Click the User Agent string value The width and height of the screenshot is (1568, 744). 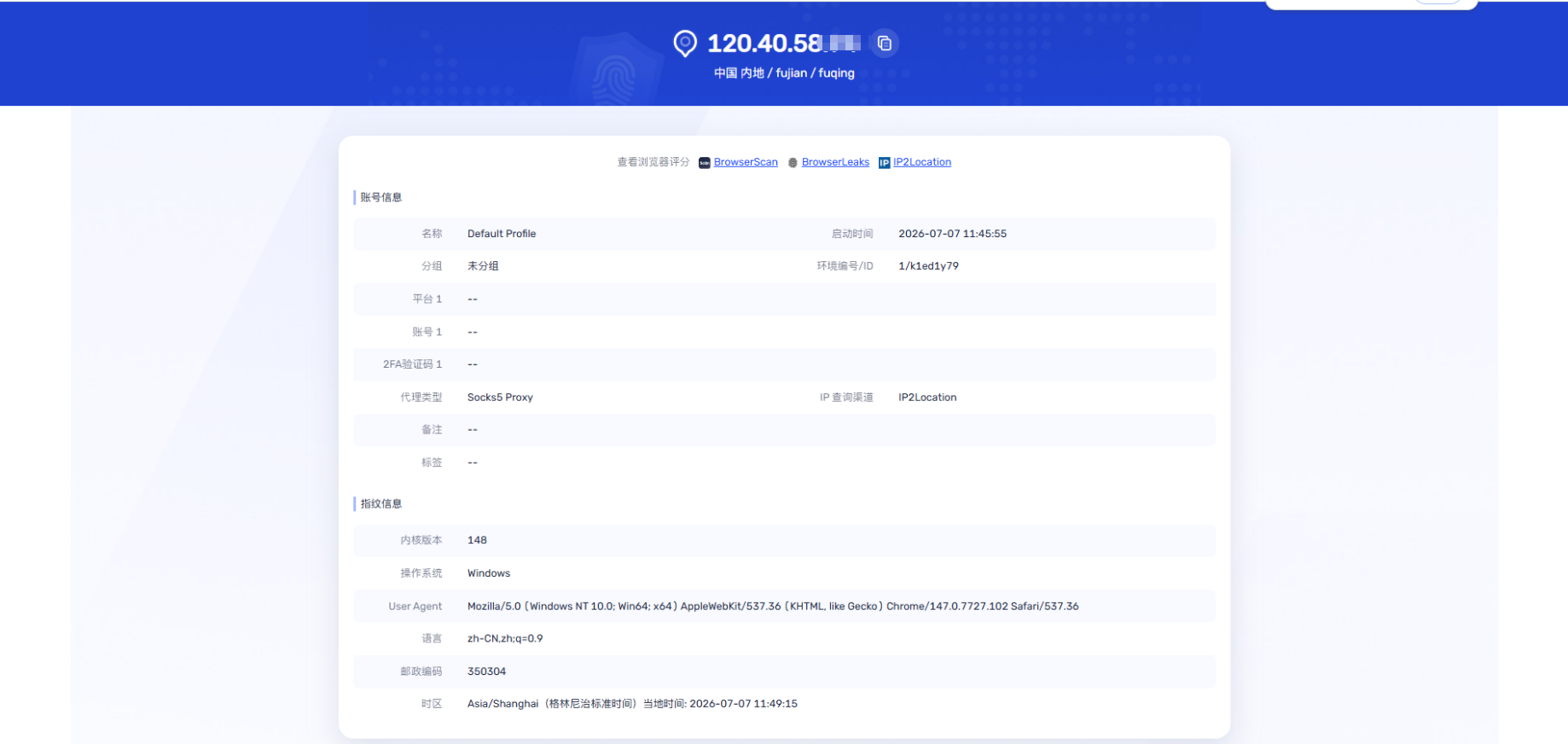pos(773,607)
